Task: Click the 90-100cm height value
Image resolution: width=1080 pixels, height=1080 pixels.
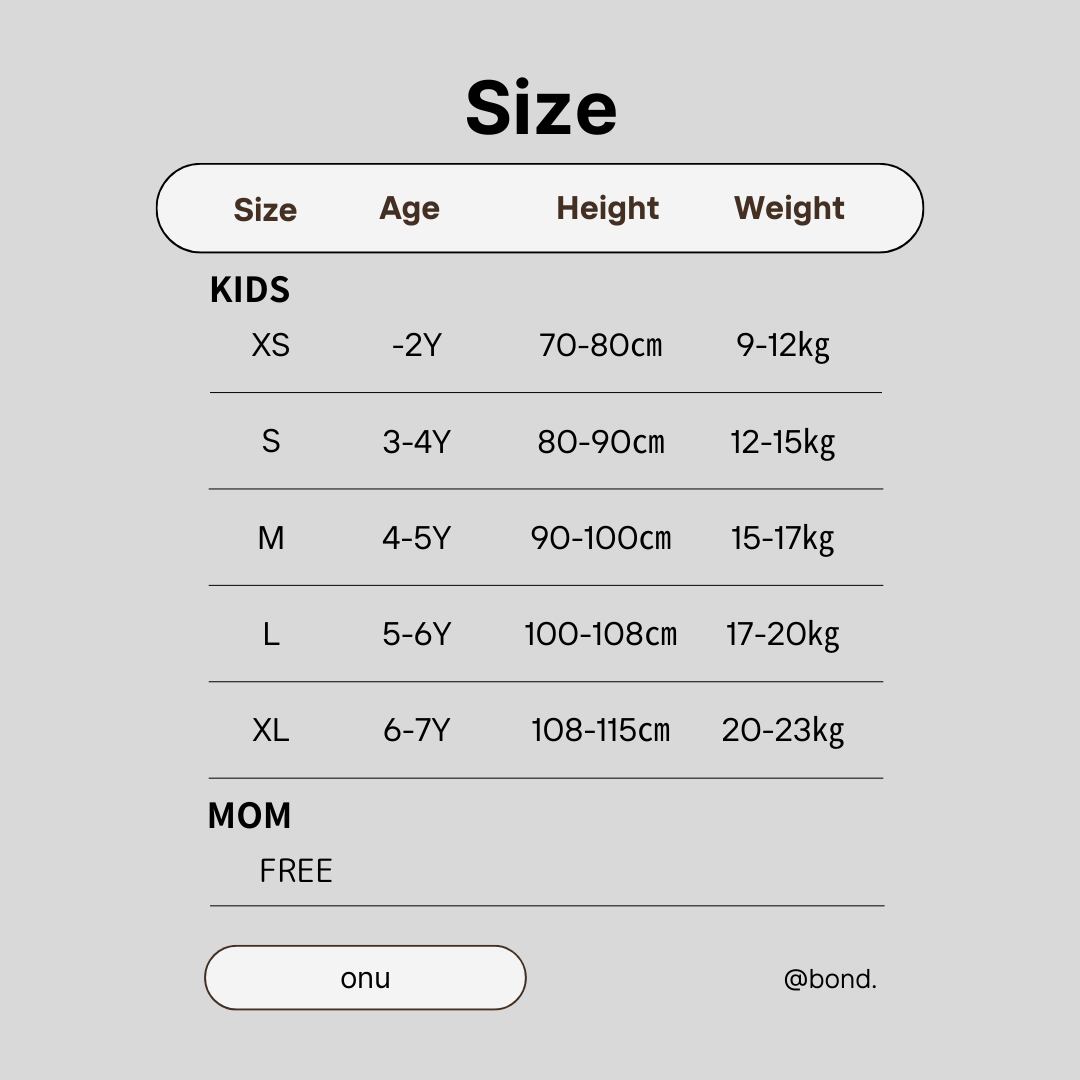Action: pos(600,538)
